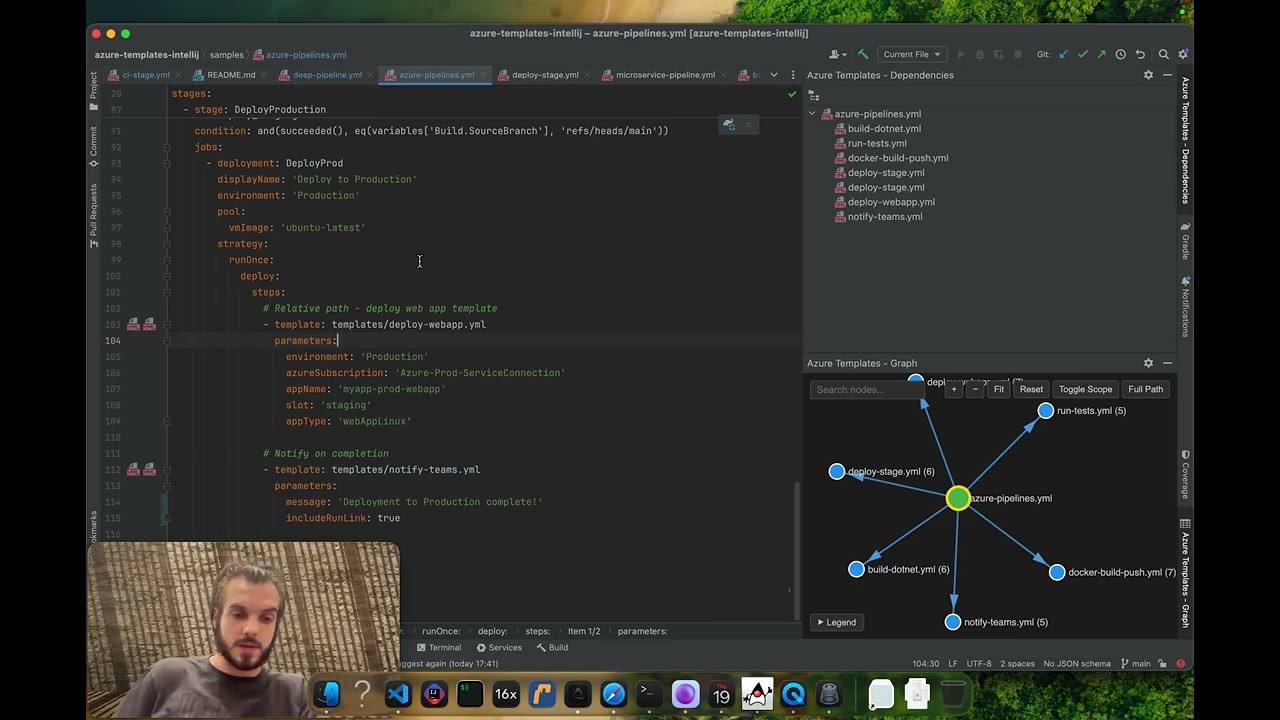This screenshot has width=1280, height=720.
Task: Click the Git commit checkmark icon
Action: point(1082,54)
